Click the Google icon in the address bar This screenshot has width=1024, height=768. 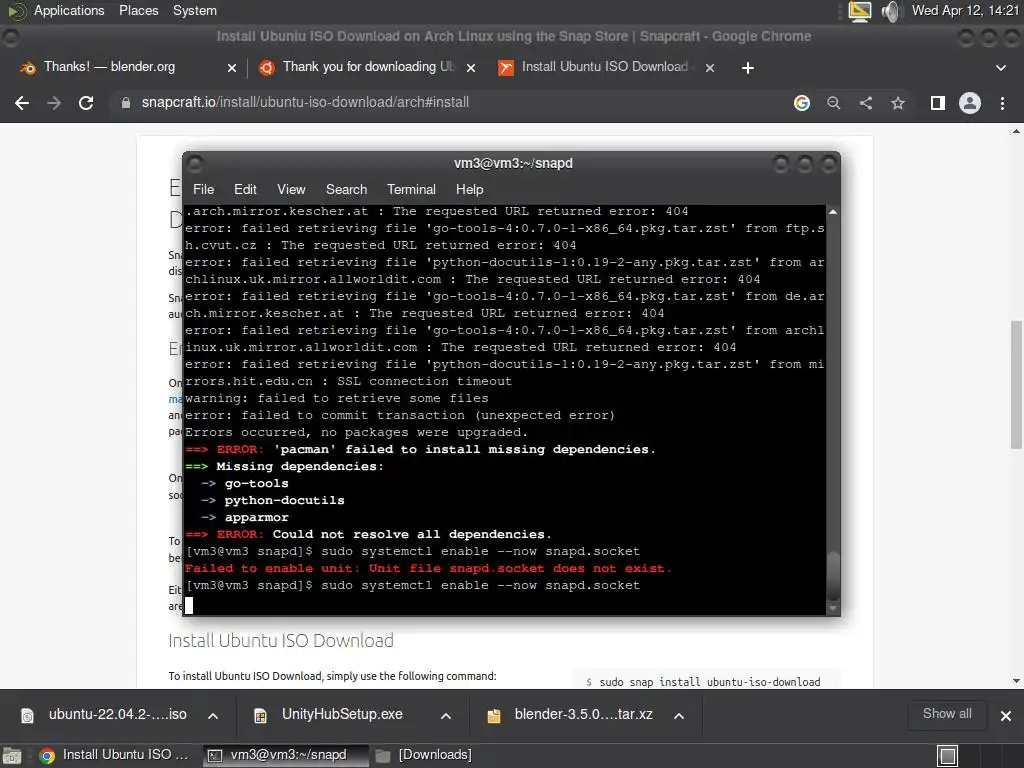click(x=802, y=103)
